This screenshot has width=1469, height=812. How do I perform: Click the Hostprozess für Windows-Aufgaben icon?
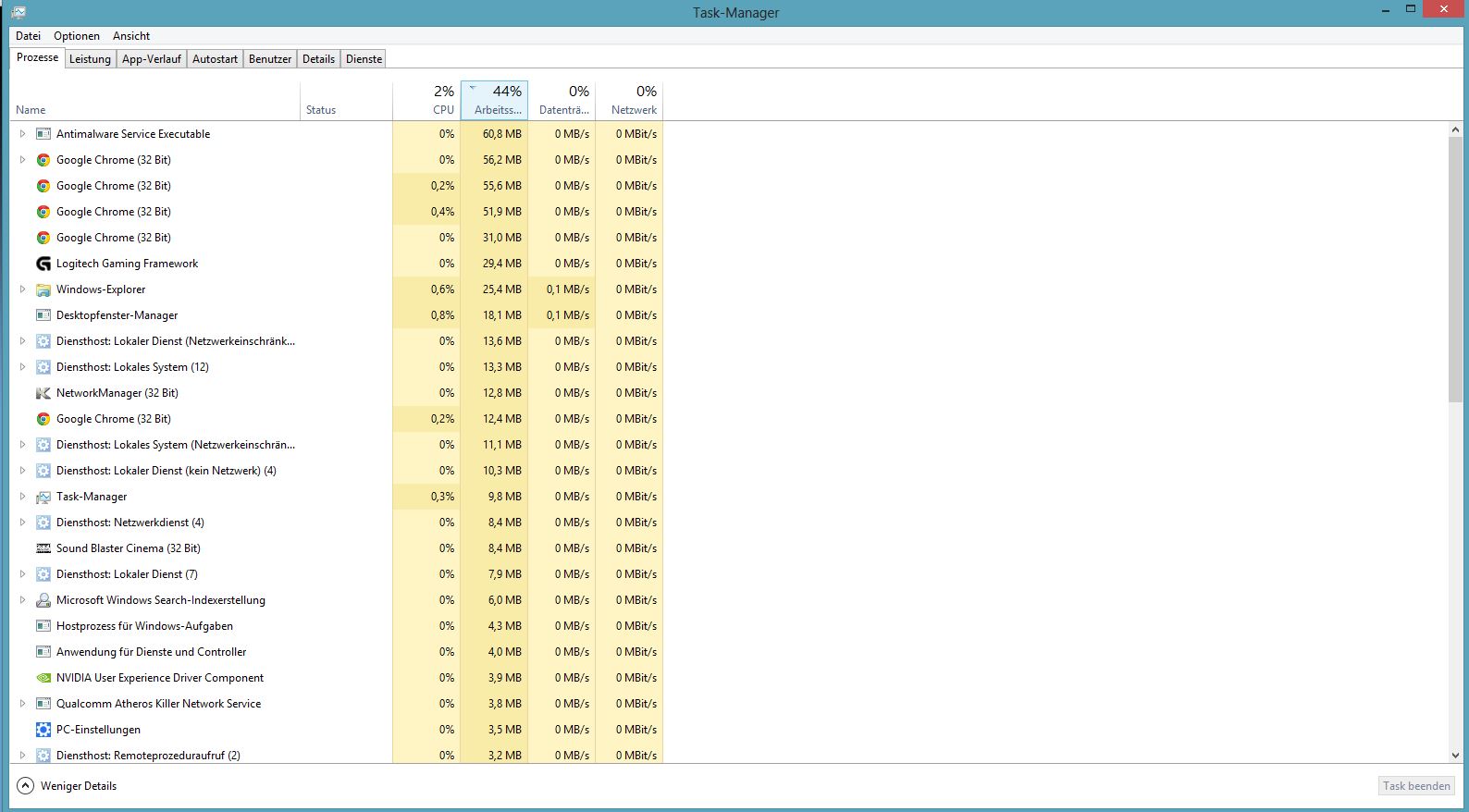point(43,626)
